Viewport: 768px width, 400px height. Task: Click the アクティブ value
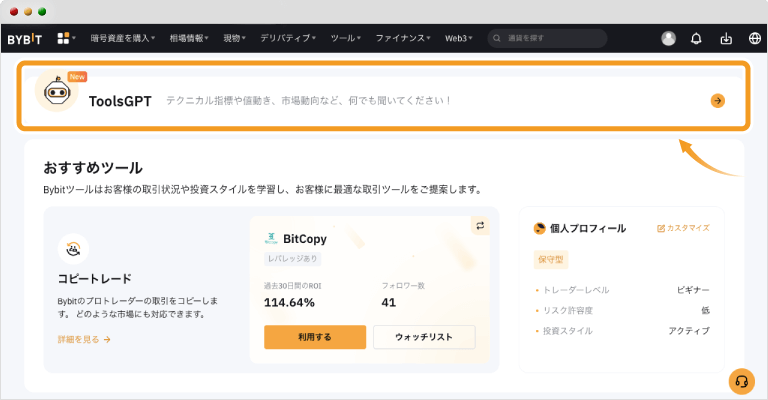click(689, 331)
